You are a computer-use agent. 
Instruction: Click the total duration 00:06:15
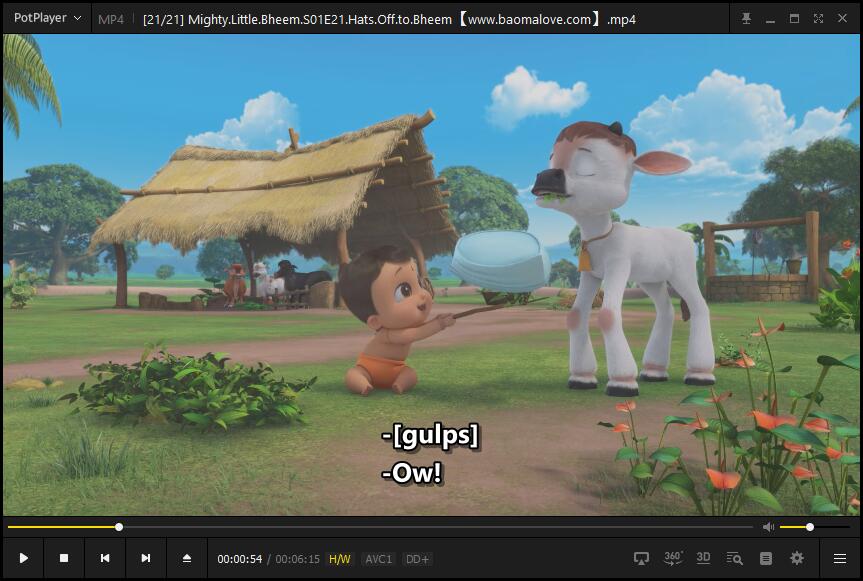tap(297, 560)
